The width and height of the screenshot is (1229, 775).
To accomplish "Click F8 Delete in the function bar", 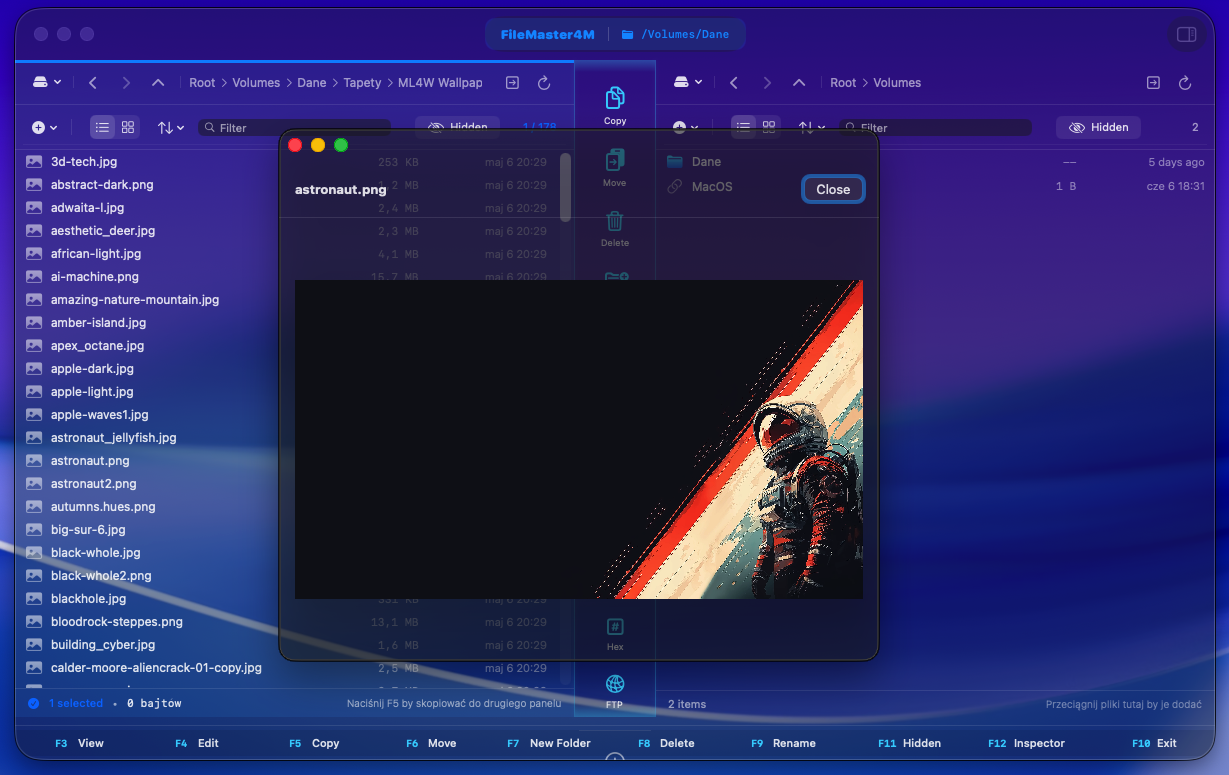I will pos(666,743).
